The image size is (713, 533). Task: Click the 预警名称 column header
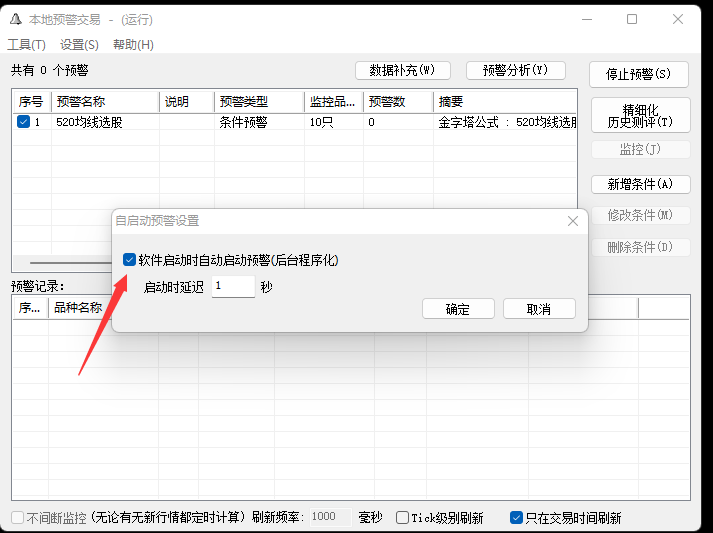[104, 101]
